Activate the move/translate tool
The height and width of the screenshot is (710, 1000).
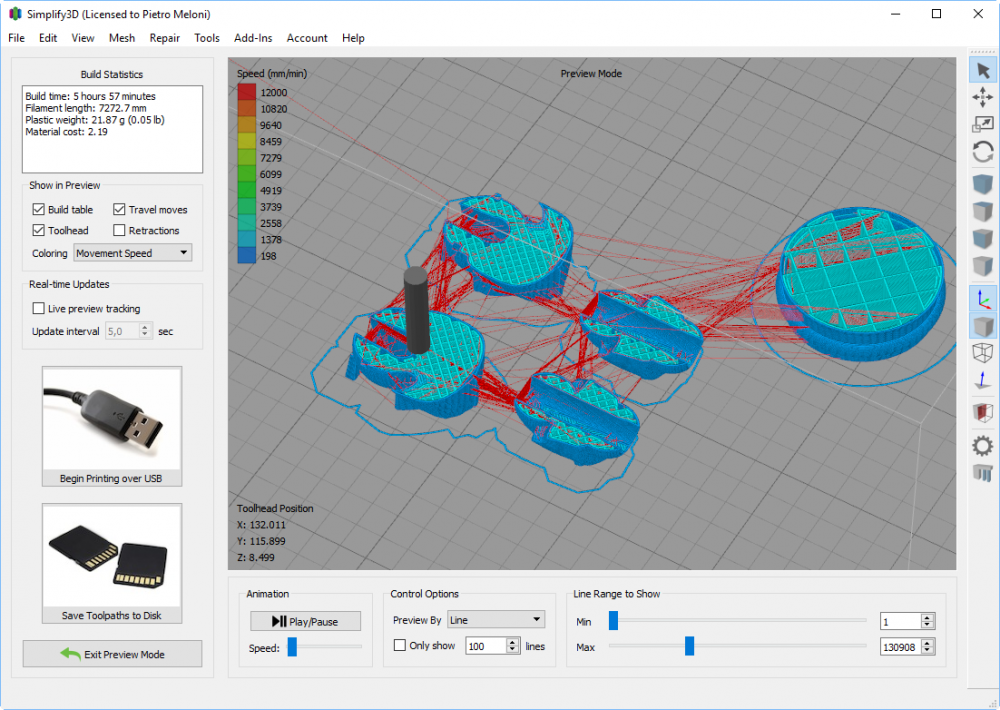983,97
